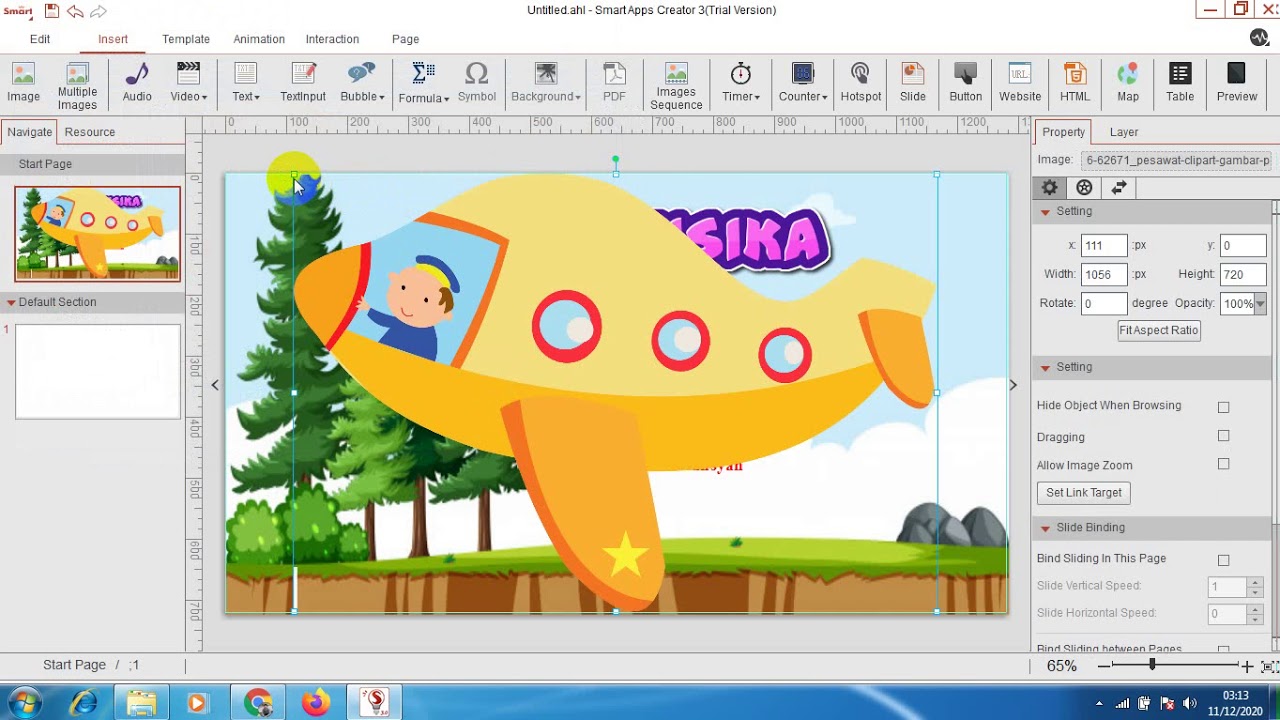
Task: Switch to the Edit tab
Action: [x=40, y=39]
